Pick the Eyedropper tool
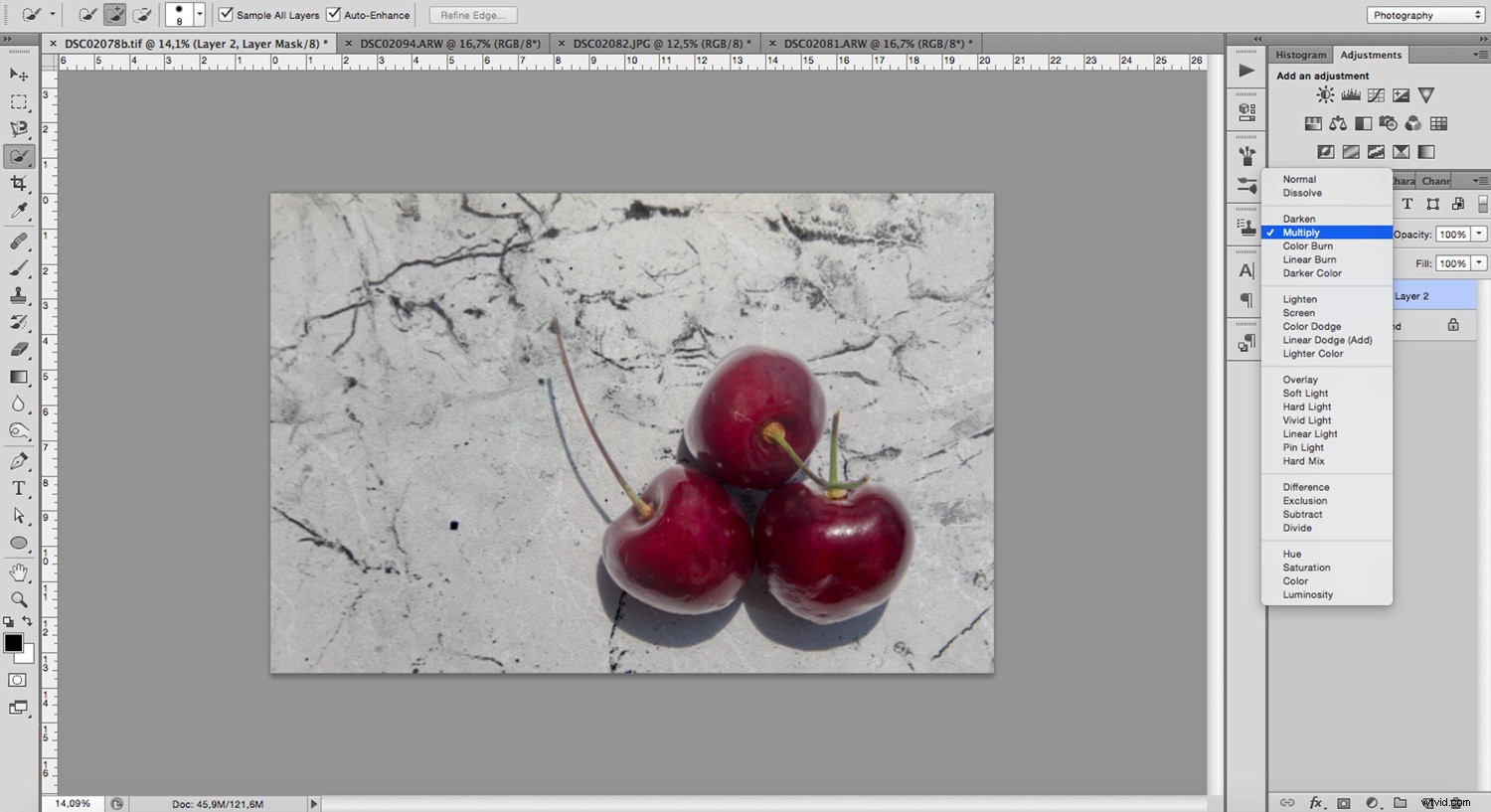1491x812 pixels. tap(18, 211)
